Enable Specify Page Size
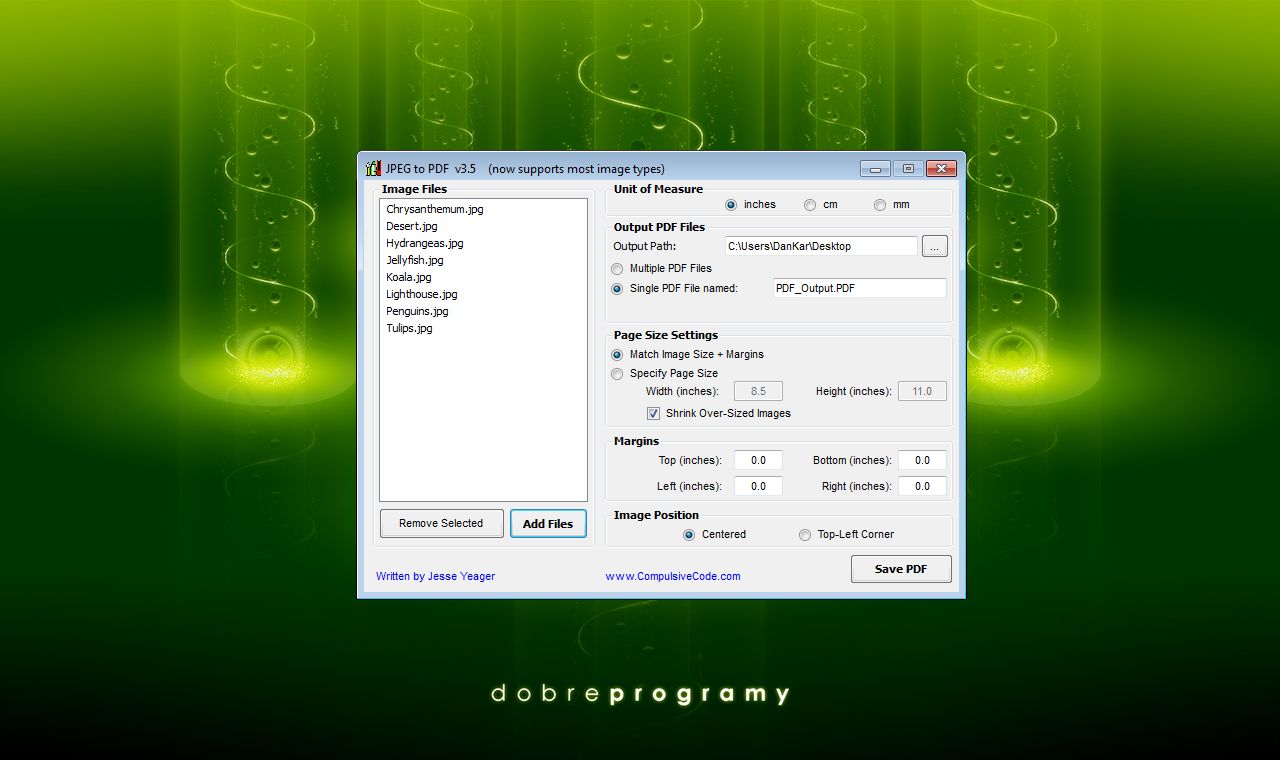This screenshot has height=760, width=1280. (x=617, y=373)
